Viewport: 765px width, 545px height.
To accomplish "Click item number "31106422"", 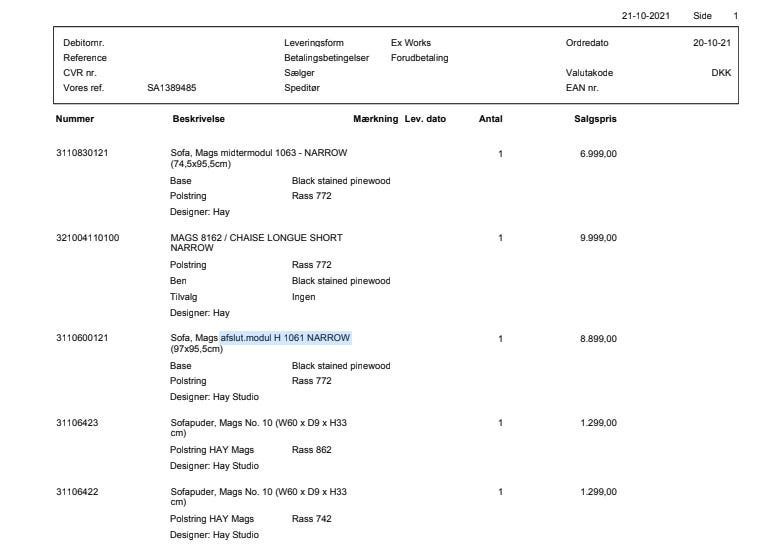I will (77, 492).
